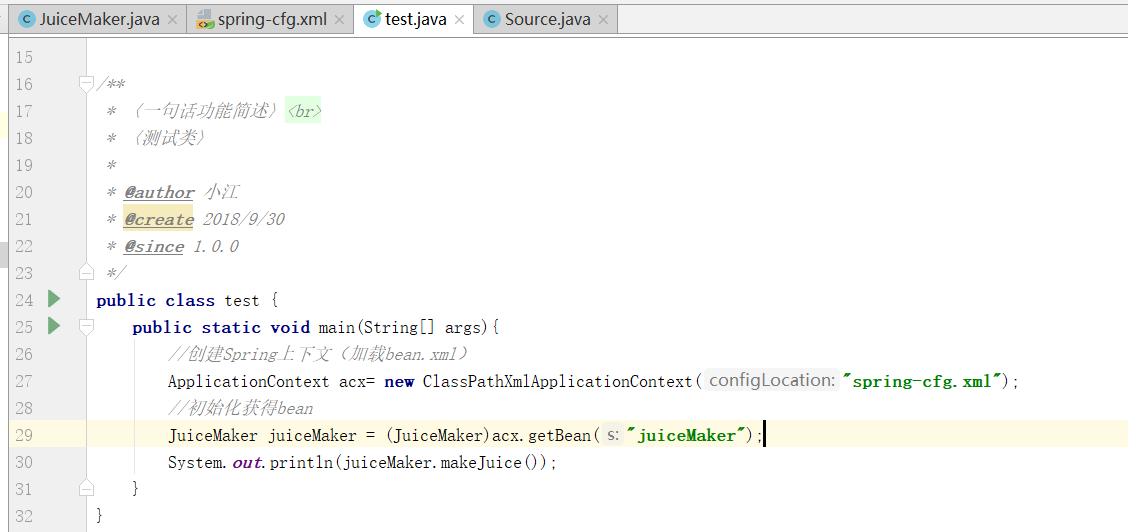
Task: Click the comment //初始化获得bean
Action: click(240, 408)
